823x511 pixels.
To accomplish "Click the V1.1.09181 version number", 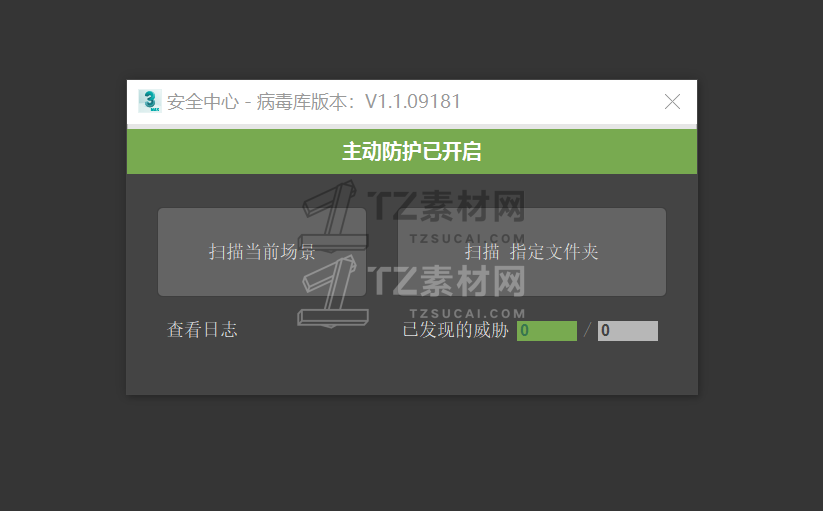I will pos(413,101).
